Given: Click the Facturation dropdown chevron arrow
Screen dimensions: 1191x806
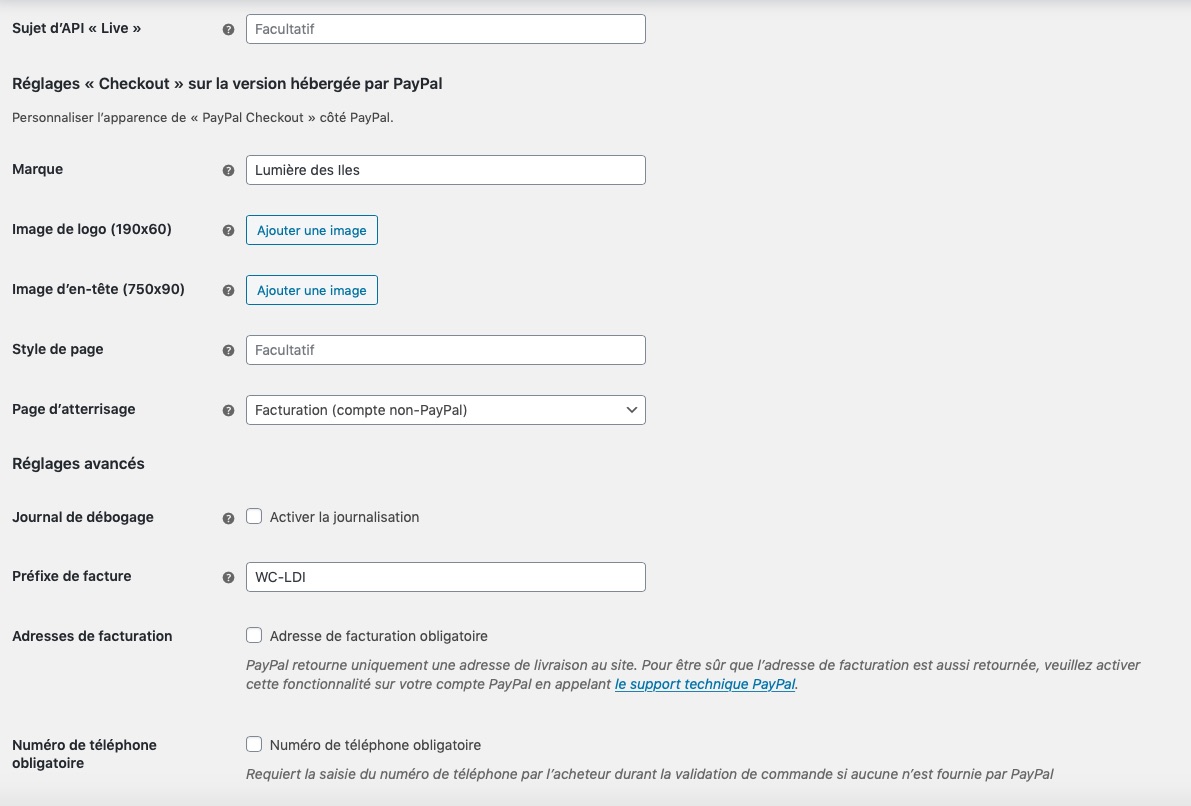Looking at the screenshot, I should pyautogui.click(x=631, y=410).
